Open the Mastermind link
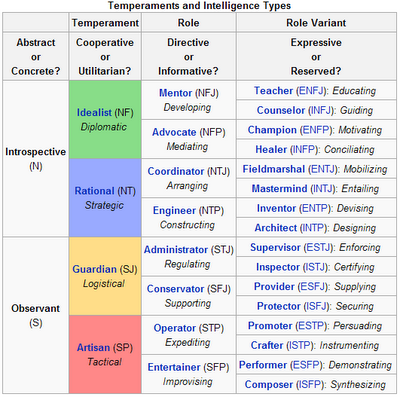Image resolution: width=400 pixels, height=397 pixels. tap(279, 189)
